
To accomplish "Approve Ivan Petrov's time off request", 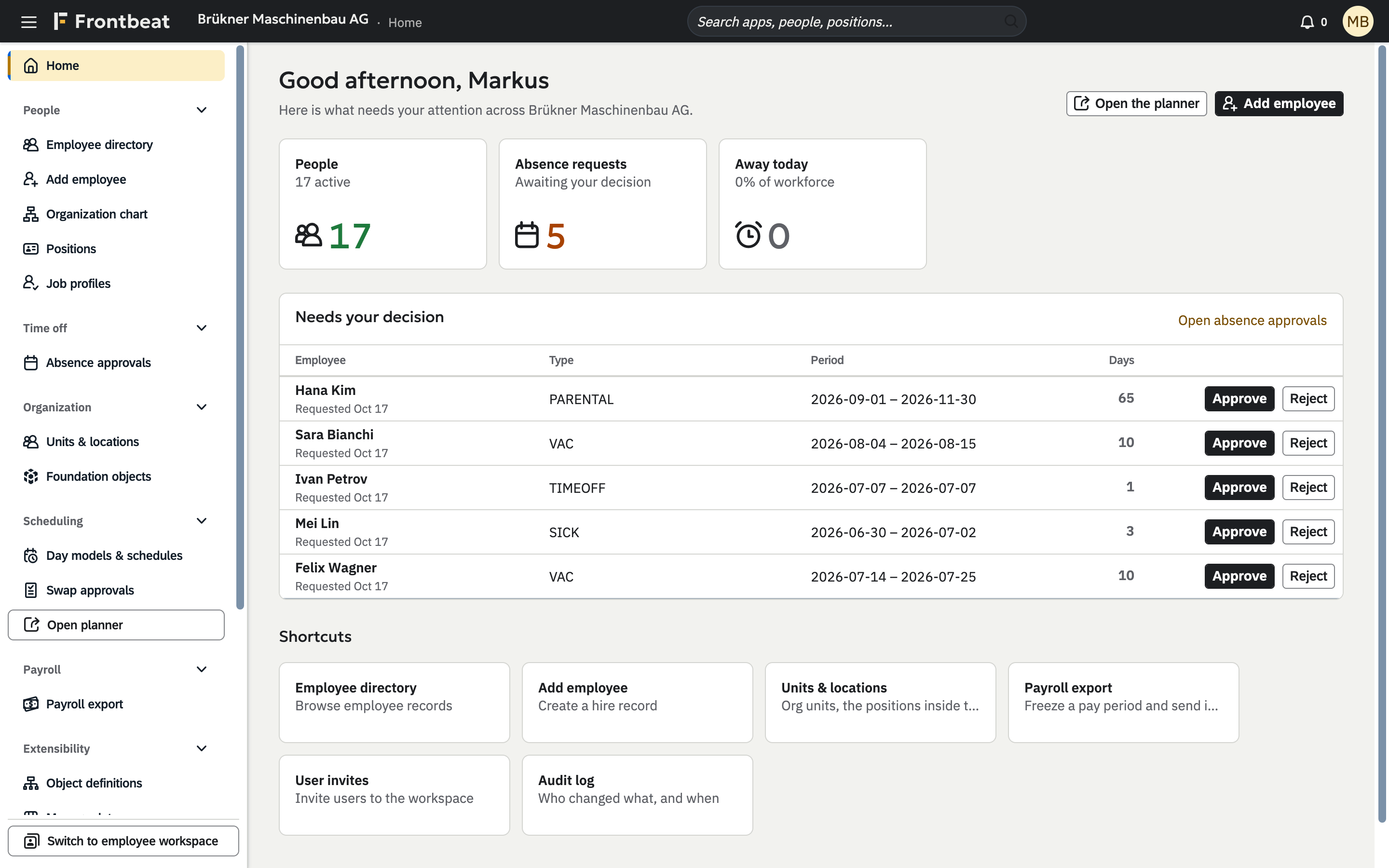I will pyautogui.click(x=1239, y=488).
